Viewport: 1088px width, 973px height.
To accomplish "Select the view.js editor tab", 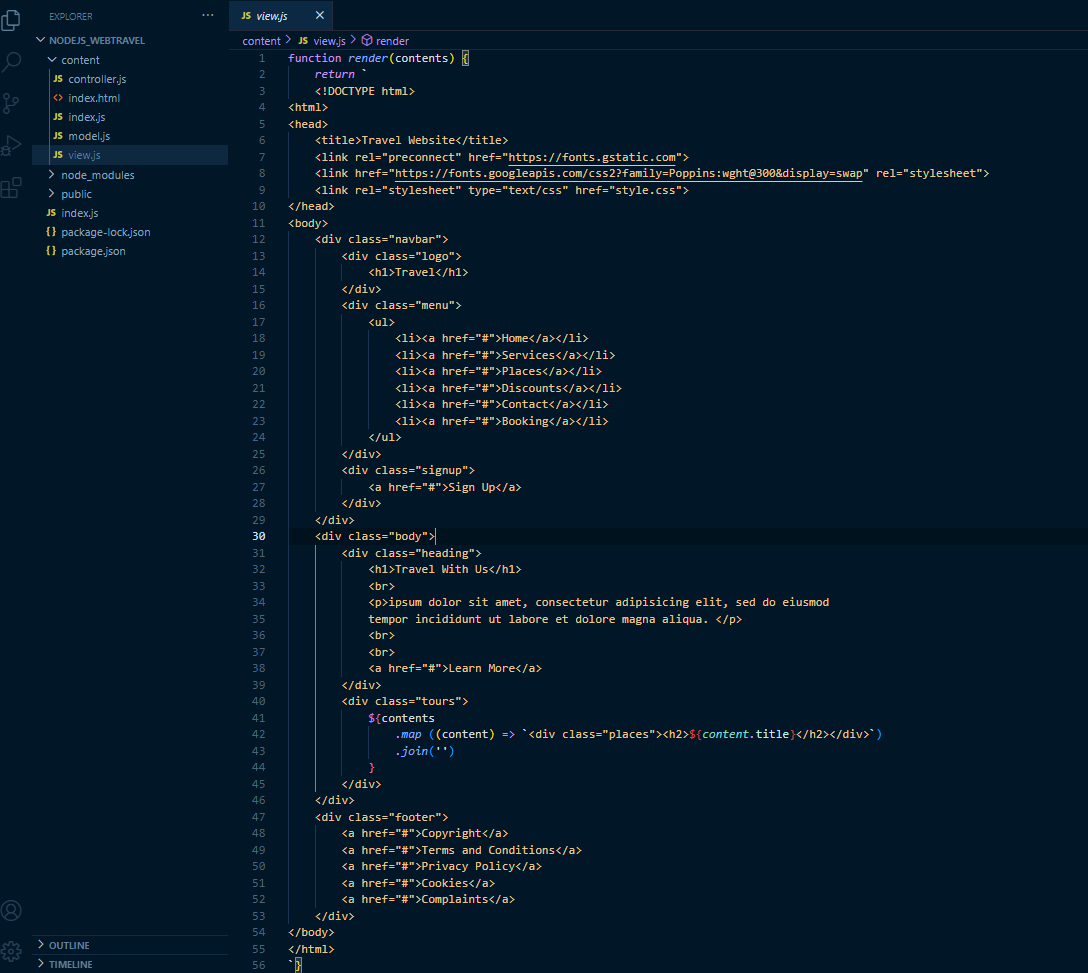I will pos(272,16).
